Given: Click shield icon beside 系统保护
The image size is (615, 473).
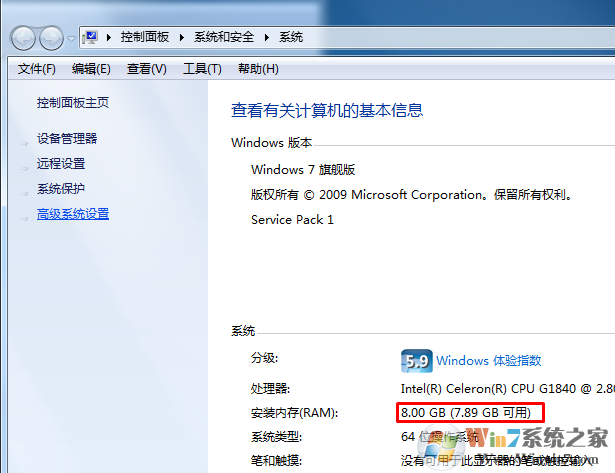Looking at the screenshot, I should [25, 194].
